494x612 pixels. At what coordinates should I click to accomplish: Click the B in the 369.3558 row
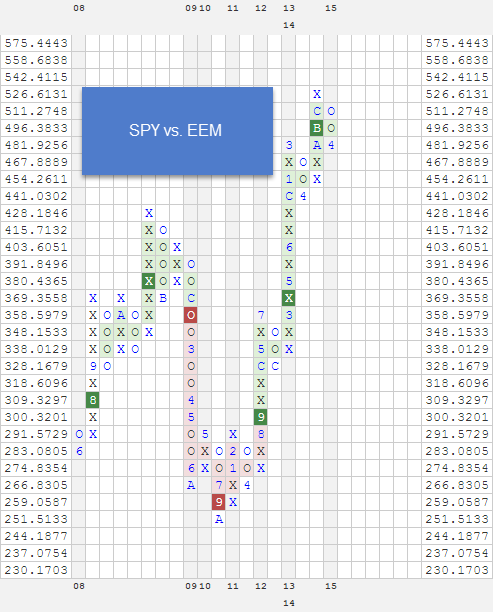163,298
